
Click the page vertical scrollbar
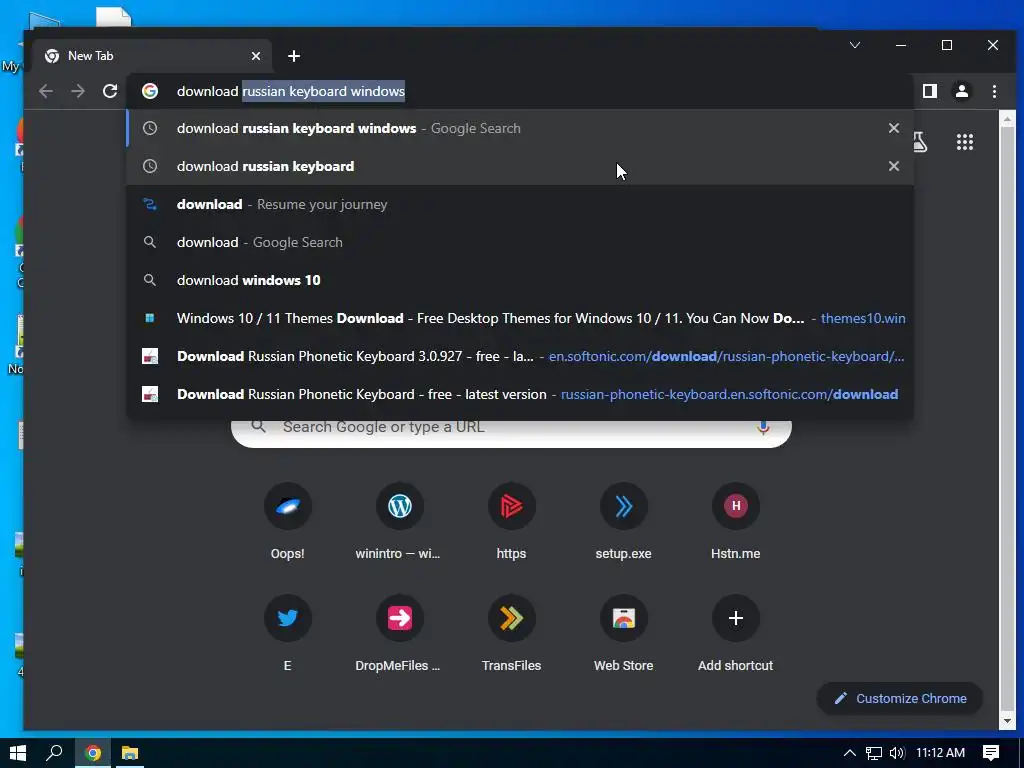click(x=1007, y=420)
